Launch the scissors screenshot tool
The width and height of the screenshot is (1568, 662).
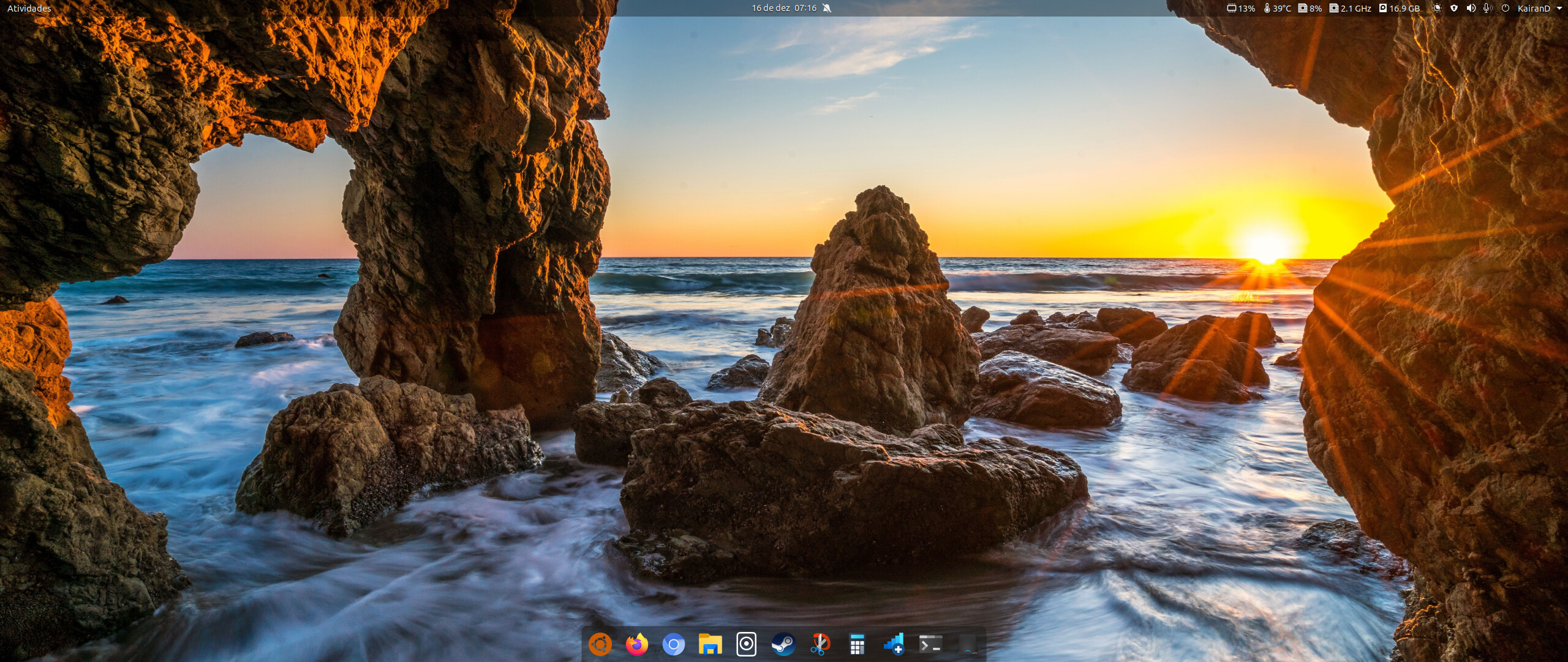(820, 644)
